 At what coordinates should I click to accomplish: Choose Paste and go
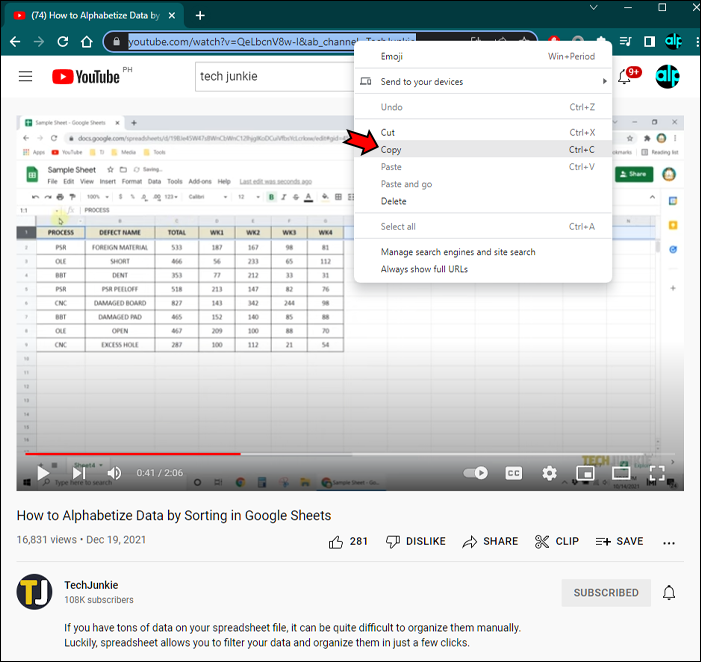click(x=483, y=184)
